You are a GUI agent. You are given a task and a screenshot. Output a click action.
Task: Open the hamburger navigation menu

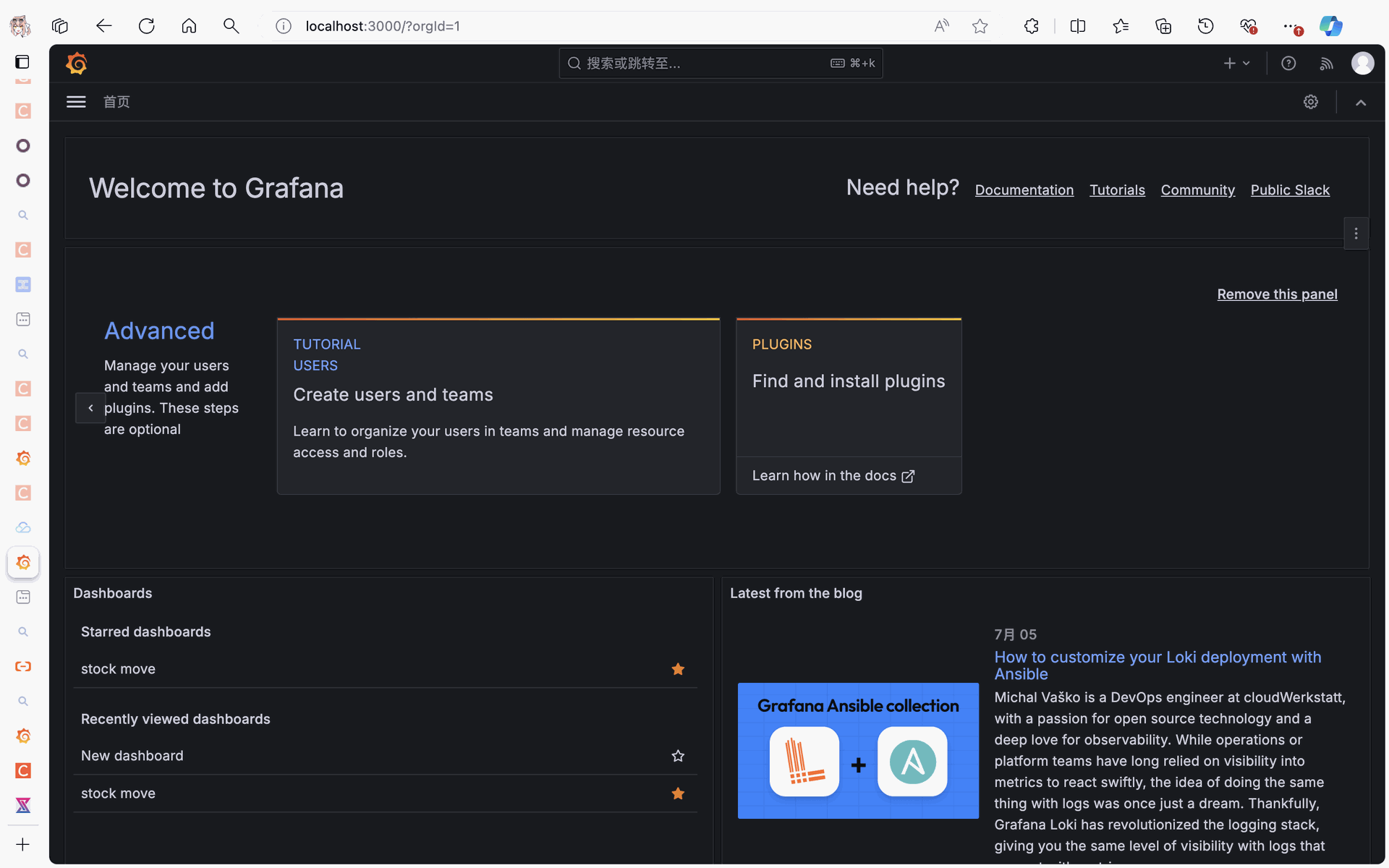coord(76,102)
